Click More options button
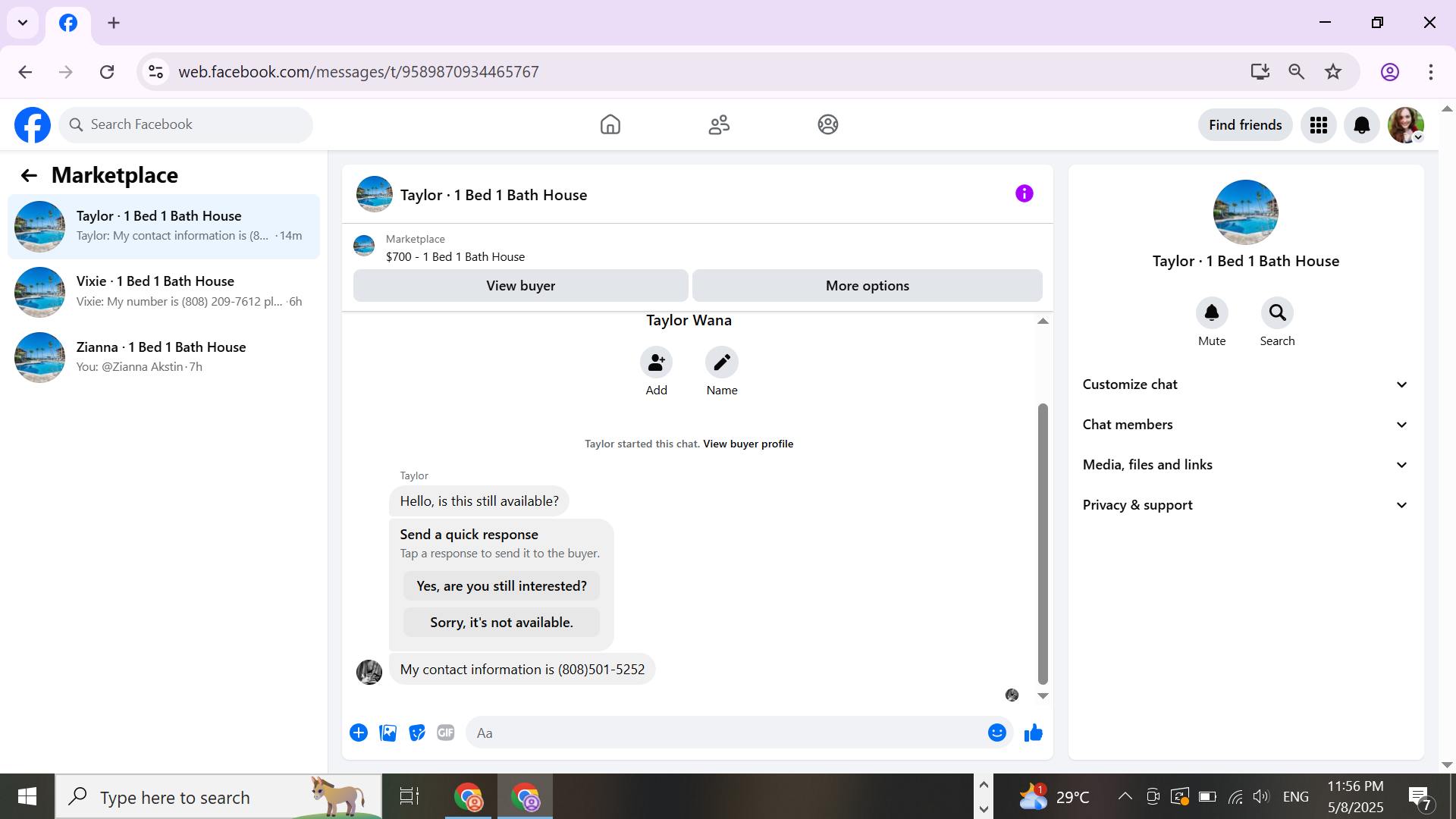Screen dimensions: 1456x819 pos(868,286)
